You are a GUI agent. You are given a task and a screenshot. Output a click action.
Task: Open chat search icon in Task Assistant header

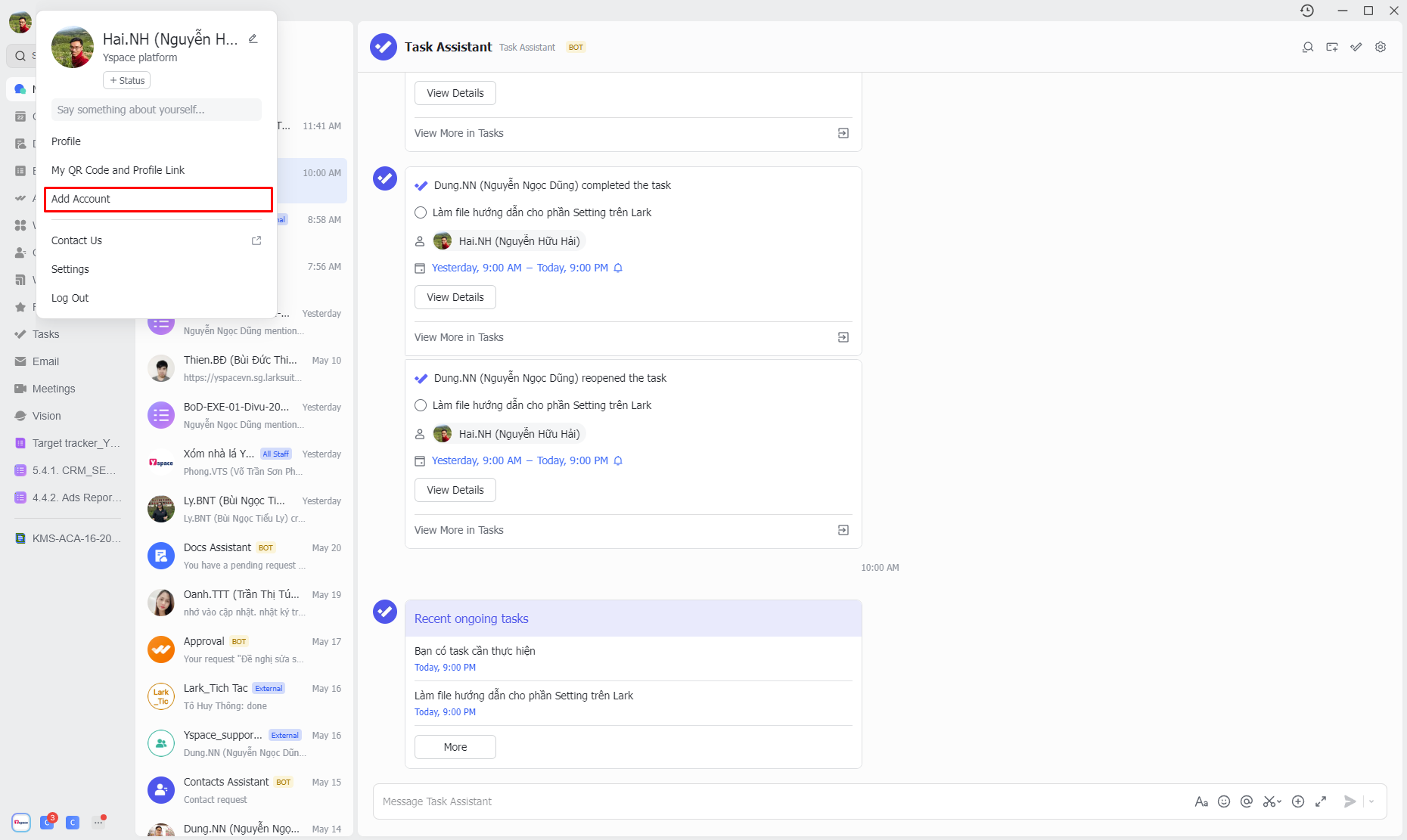click(1308, 47)
